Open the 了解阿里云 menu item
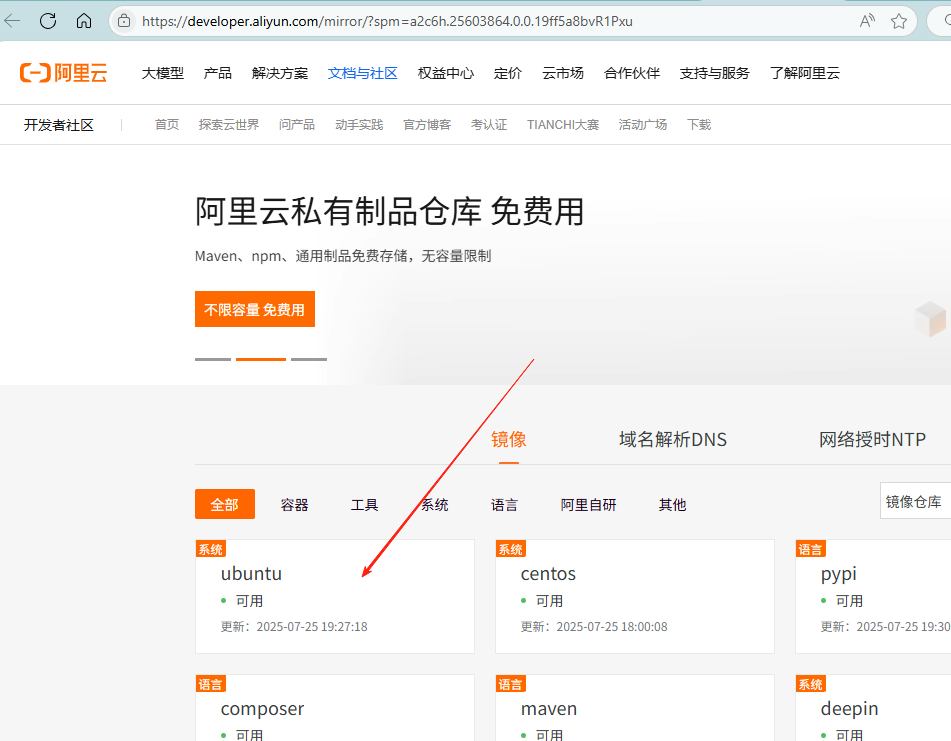 [805, 73]
